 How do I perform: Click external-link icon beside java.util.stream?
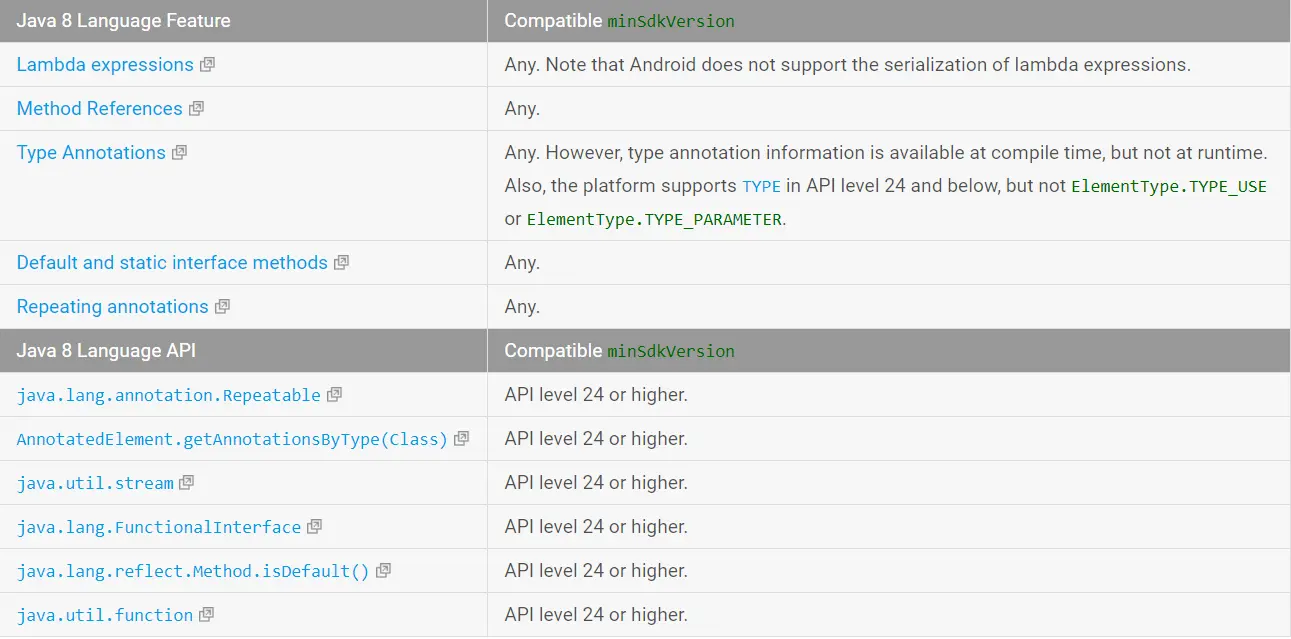pyautogui.click(x=186, y=483)
